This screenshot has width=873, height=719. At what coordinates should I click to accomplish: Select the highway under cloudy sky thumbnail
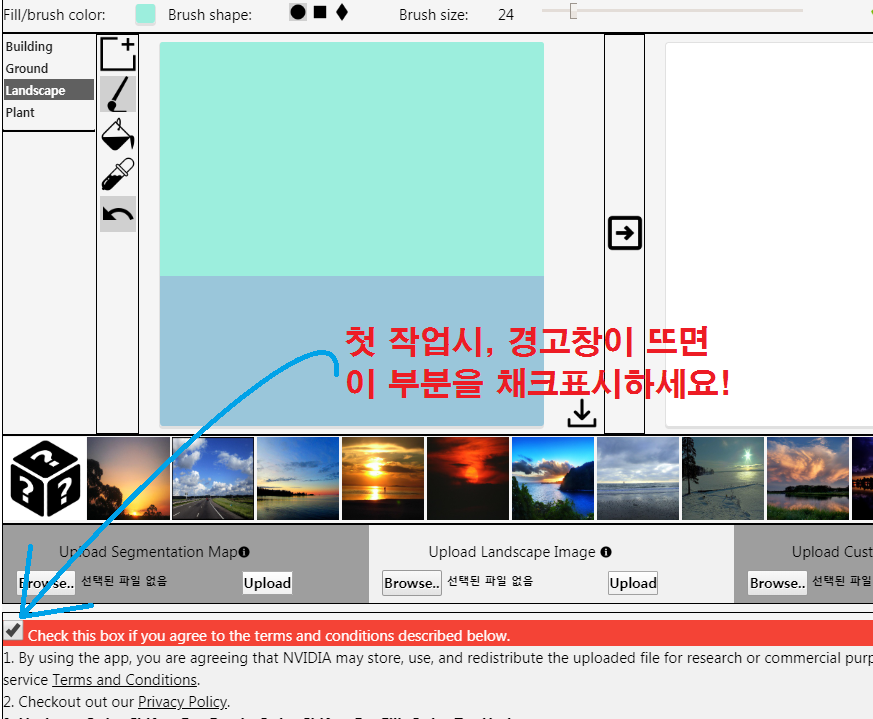tap(213, 478)
